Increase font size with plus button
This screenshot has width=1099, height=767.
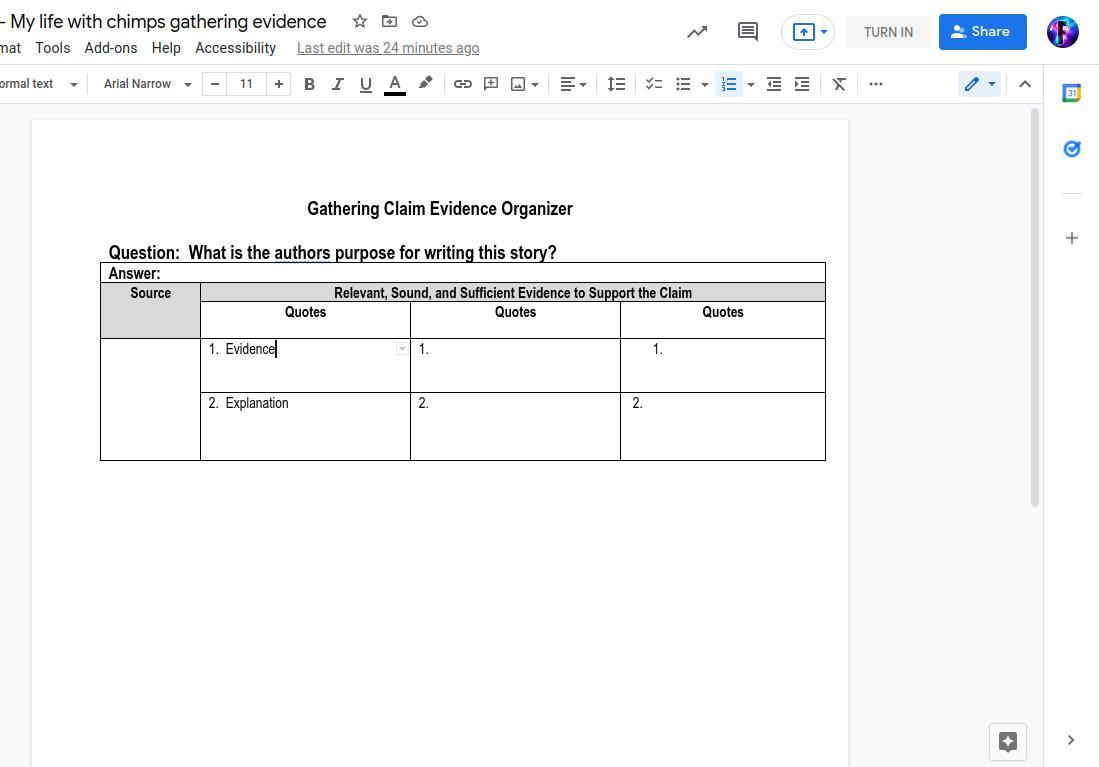click(278, 84)
